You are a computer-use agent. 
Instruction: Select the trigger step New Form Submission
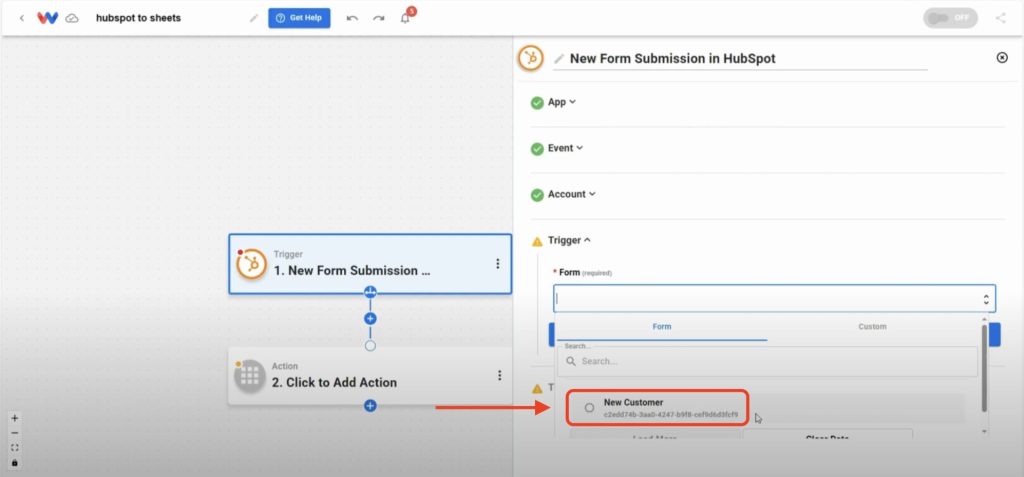coord(370,264)
